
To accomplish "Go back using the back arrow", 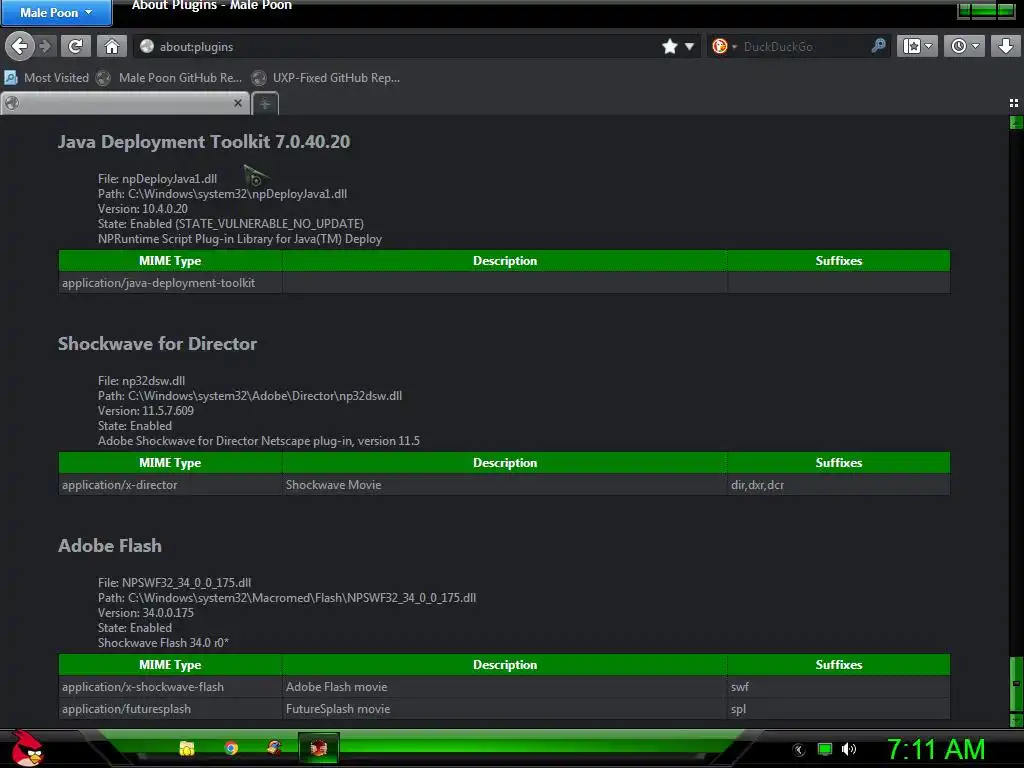I will 20,46.
